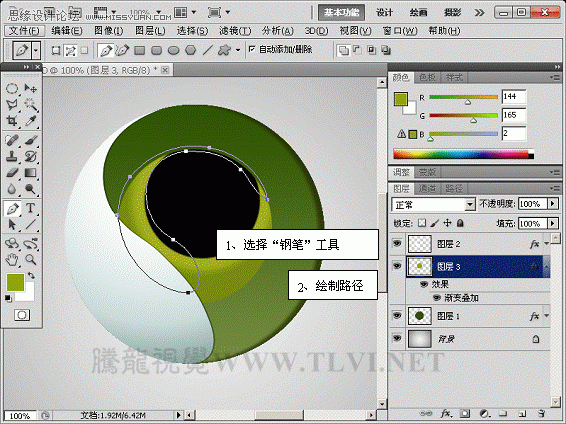Switch to 设计 workspace
This screenshot has height=424, width=566.
click(x=384, y=13)
